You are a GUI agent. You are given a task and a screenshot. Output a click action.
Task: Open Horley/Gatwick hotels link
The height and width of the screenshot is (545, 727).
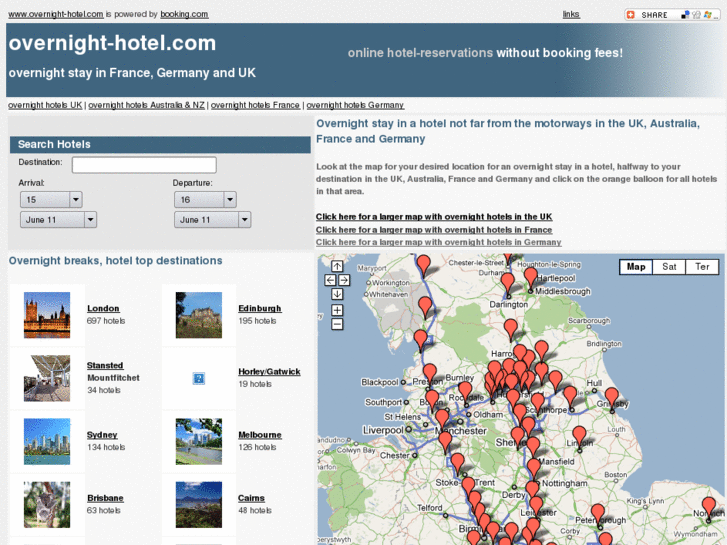(269, 372)
